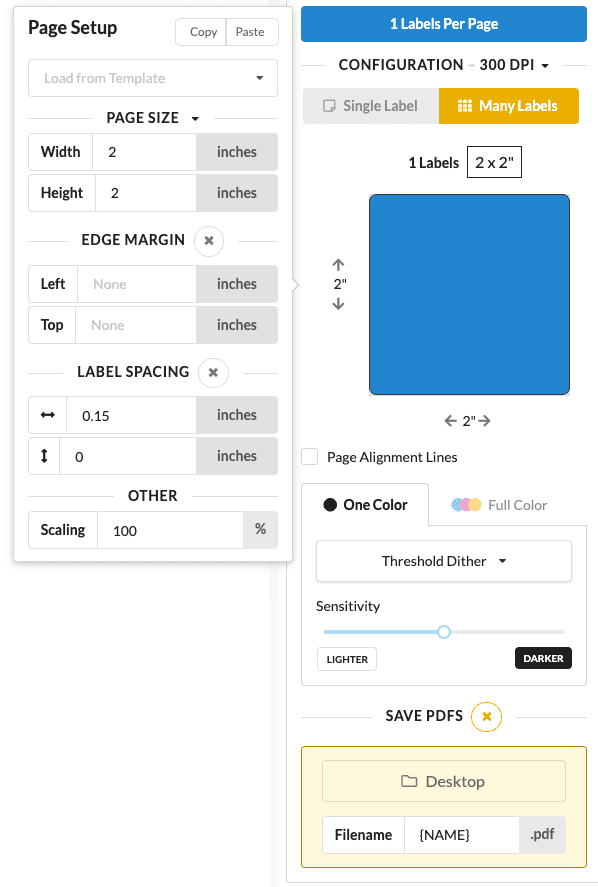Paste a Page Setup configuration

click(x=252, y=32)
